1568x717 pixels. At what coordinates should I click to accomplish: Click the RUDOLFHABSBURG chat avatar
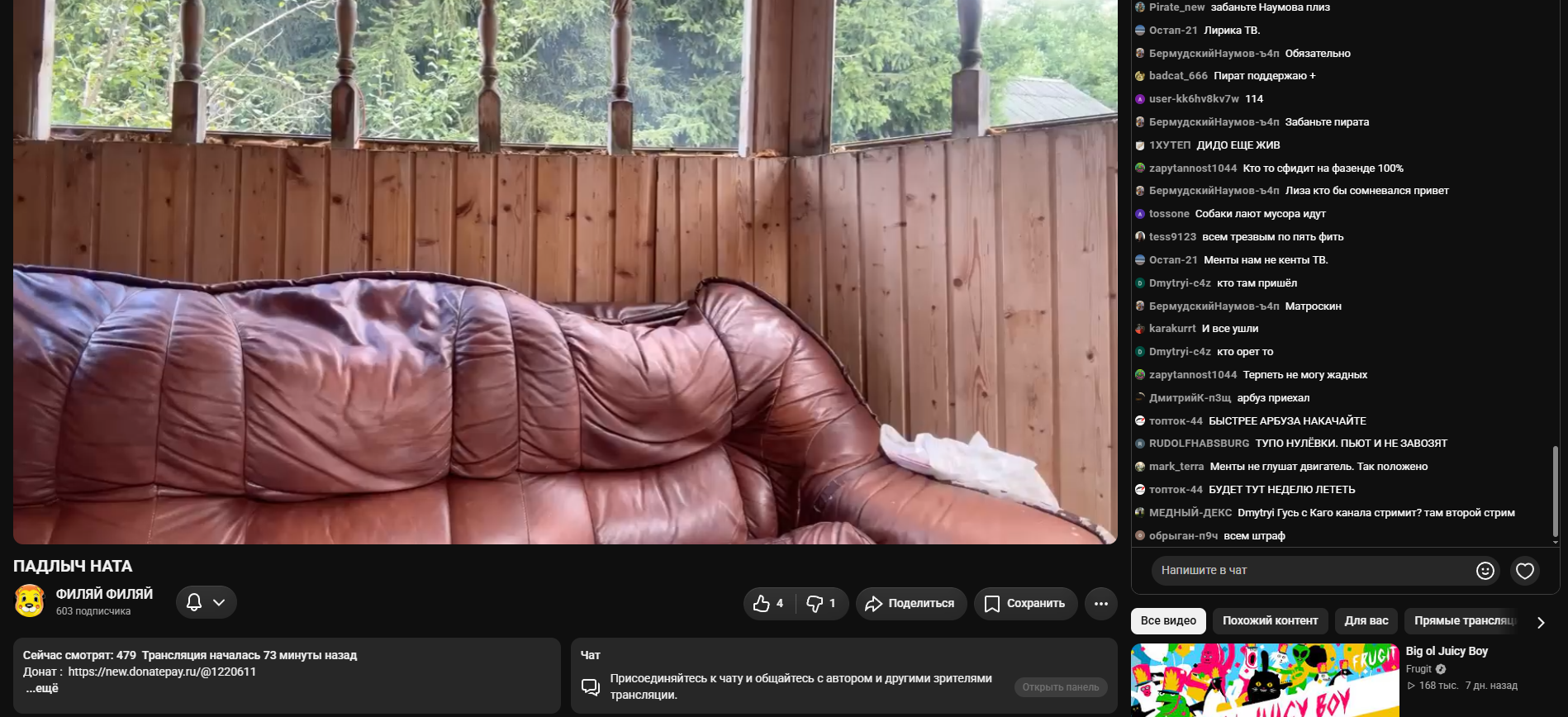pos(1140,444)
